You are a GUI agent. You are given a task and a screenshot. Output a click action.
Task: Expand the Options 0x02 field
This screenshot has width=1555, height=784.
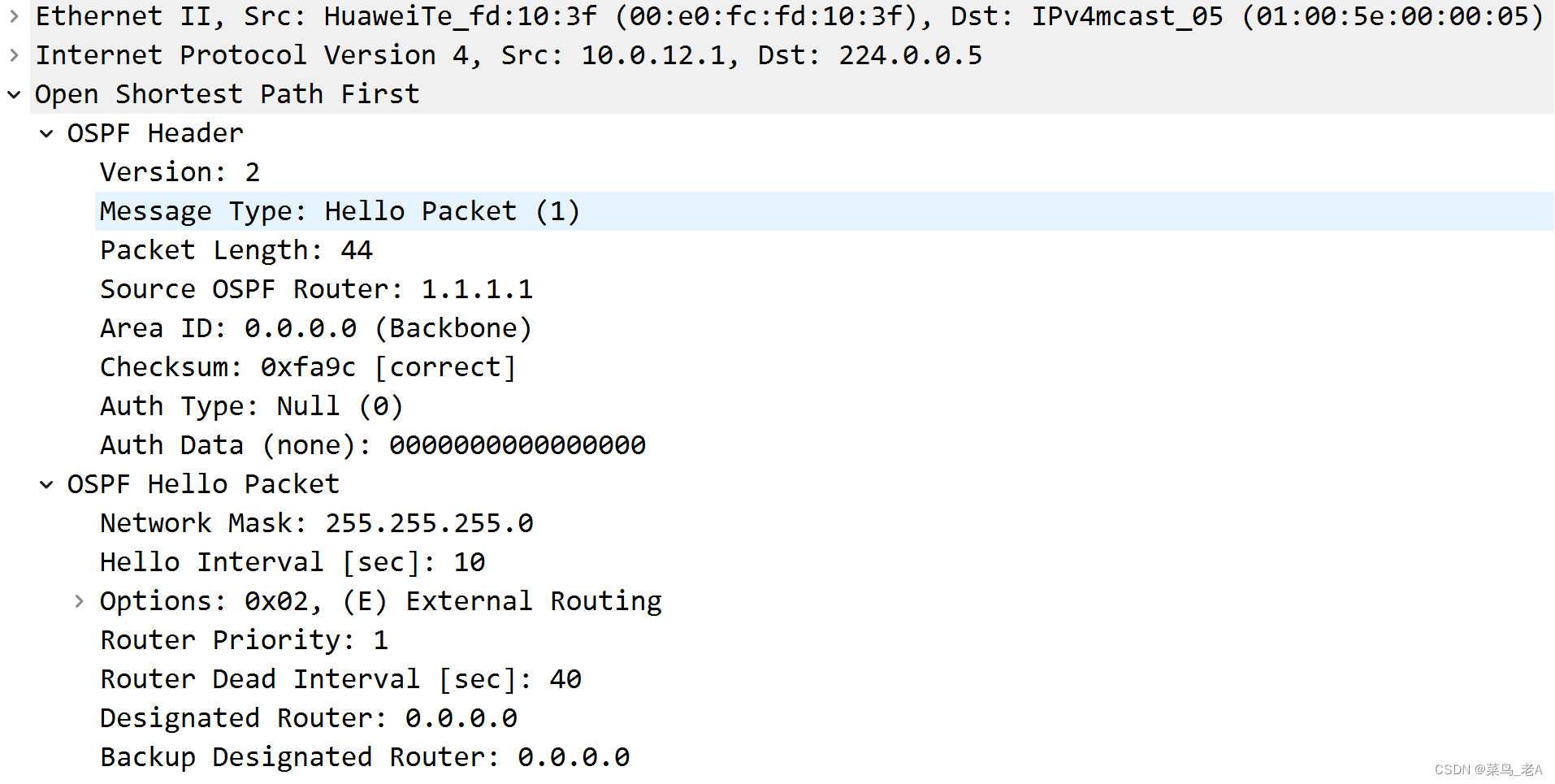[x=78, y=600]
